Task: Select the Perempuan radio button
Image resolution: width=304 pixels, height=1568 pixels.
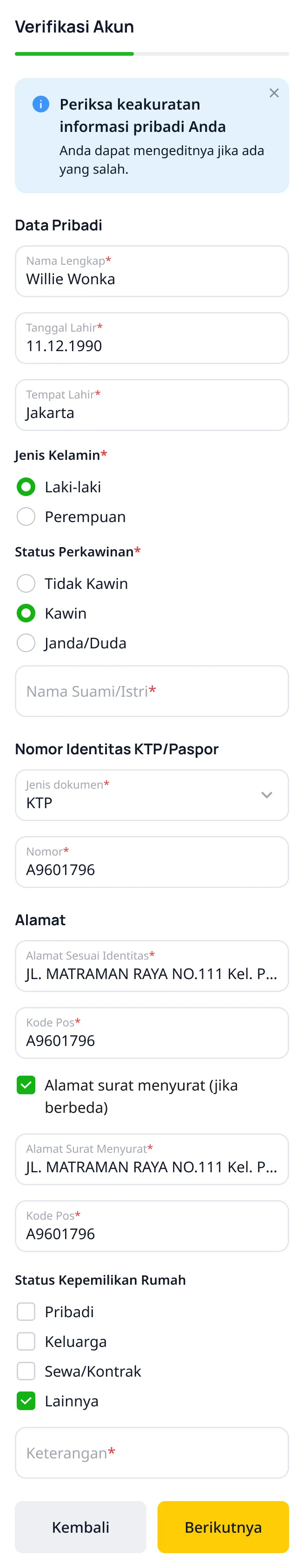Action: coord(26,516)
